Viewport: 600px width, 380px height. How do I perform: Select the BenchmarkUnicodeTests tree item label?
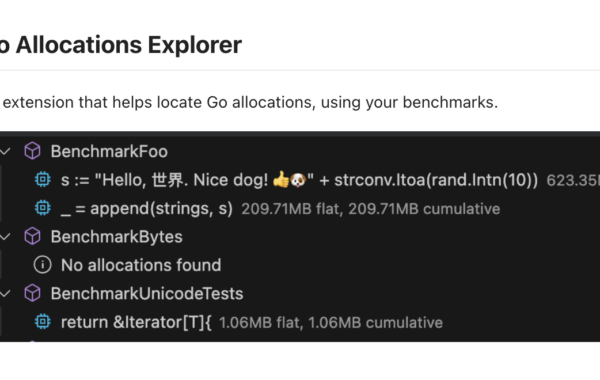click(147, 294)
